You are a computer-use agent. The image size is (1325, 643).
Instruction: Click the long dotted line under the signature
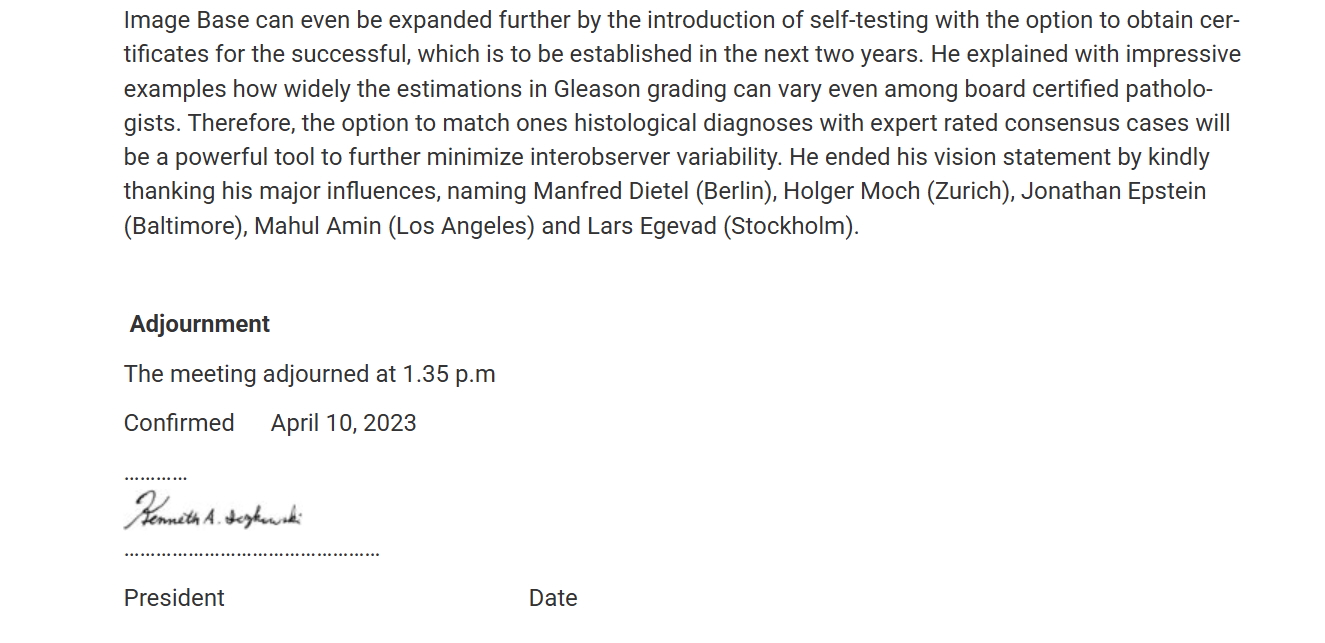[x=251, y=553]
